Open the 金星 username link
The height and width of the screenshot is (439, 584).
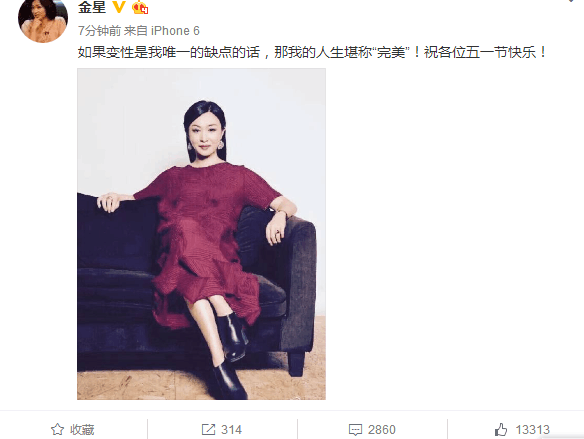(92, 7)
